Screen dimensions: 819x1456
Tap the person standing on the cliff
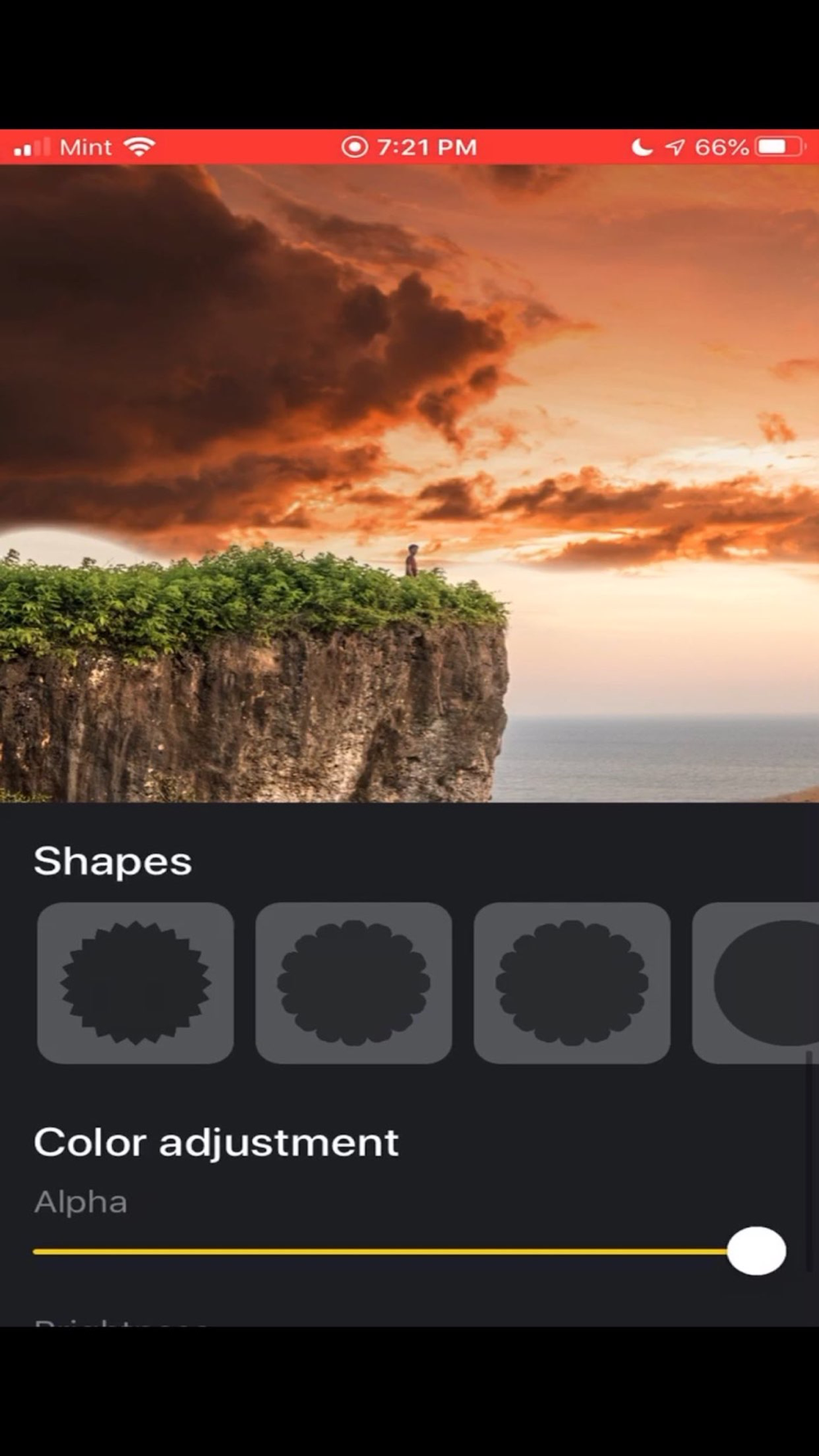pyautogui.click(x=411, y=561)
